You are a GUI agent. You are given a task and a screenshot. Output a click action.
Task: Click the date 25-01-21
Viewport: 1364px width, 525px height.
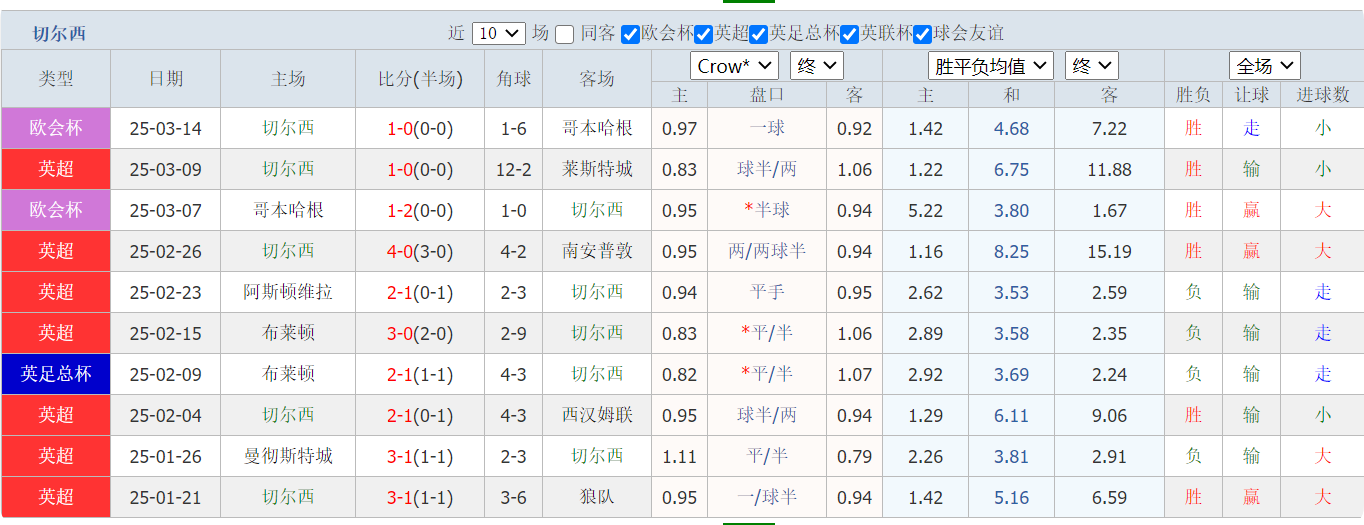click(166, 497)
